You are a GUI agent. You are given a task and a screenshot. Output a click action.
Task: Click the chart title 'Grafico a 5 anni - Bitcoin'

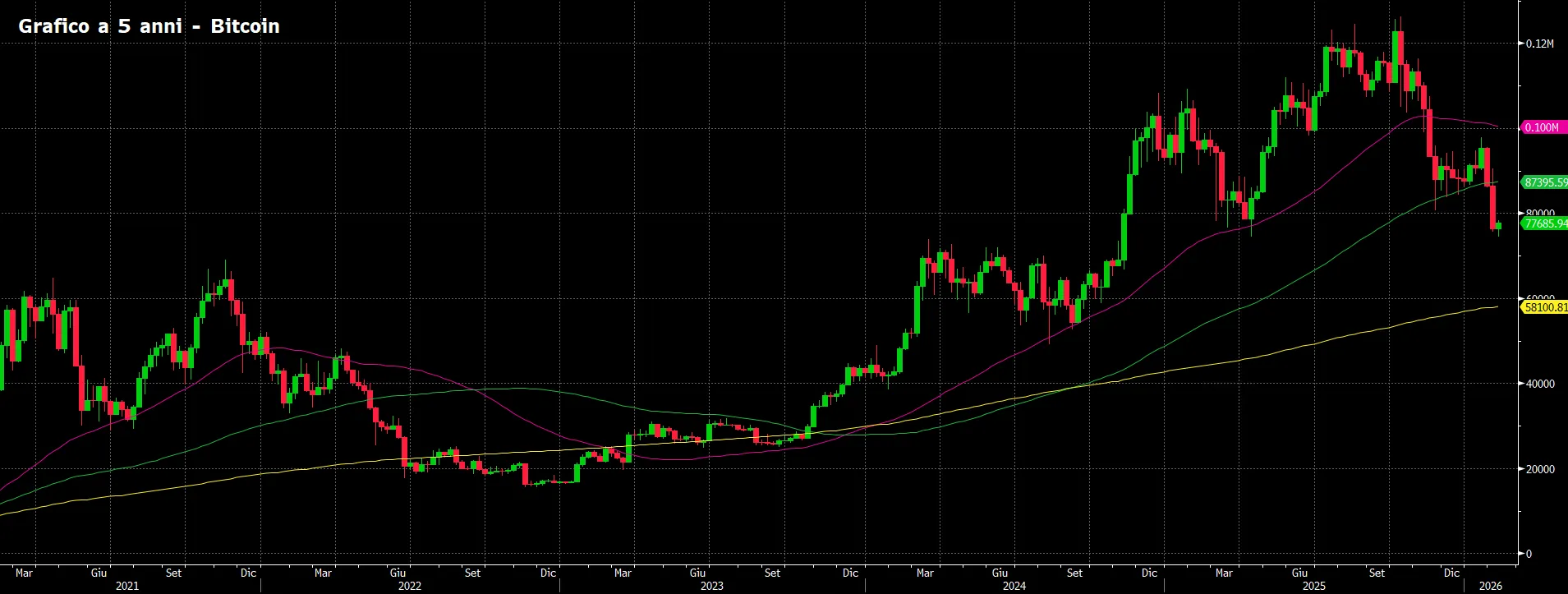[149, 26]
